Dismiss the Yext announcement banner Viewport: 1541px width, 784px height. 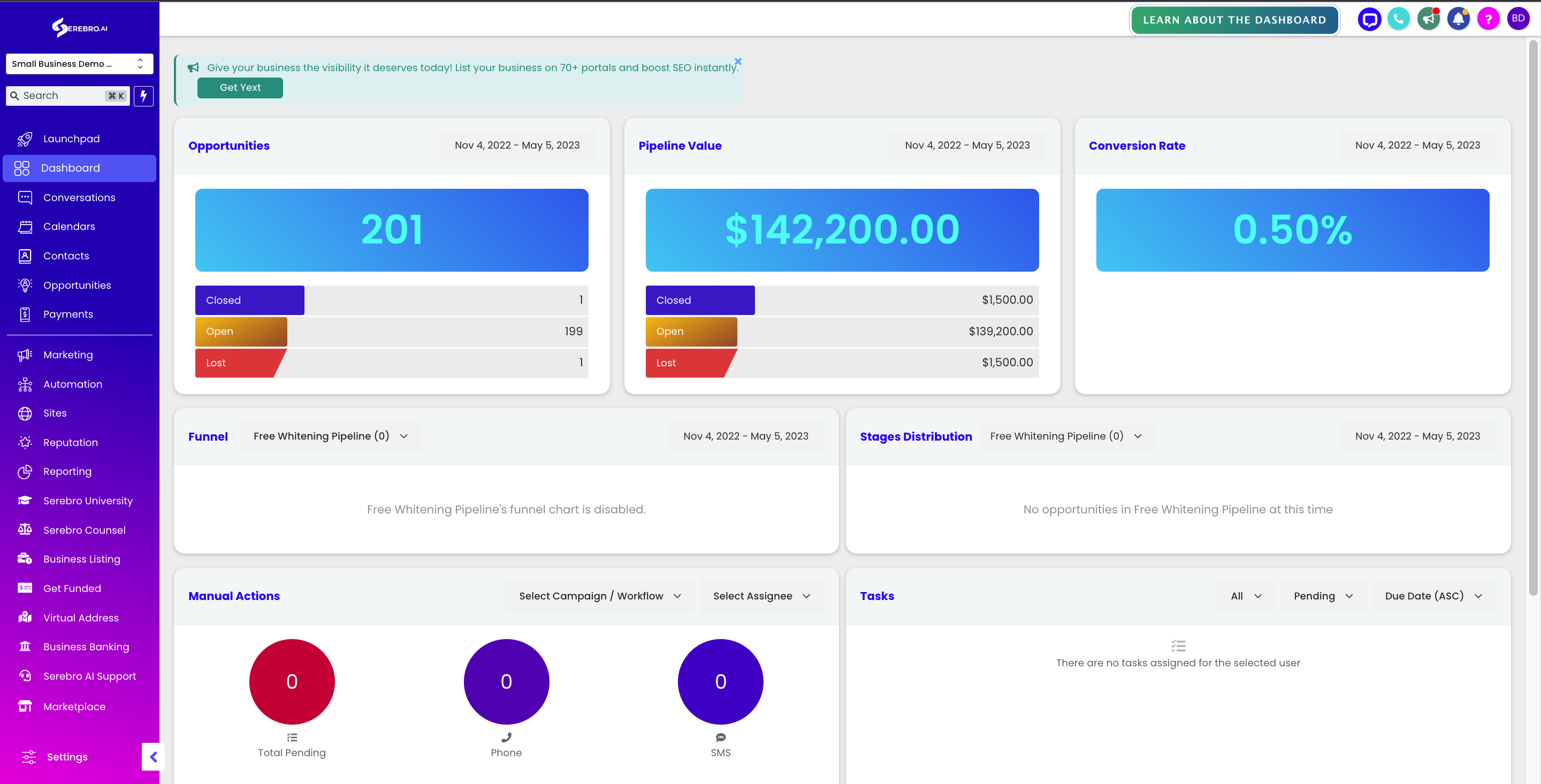point(738,61)
